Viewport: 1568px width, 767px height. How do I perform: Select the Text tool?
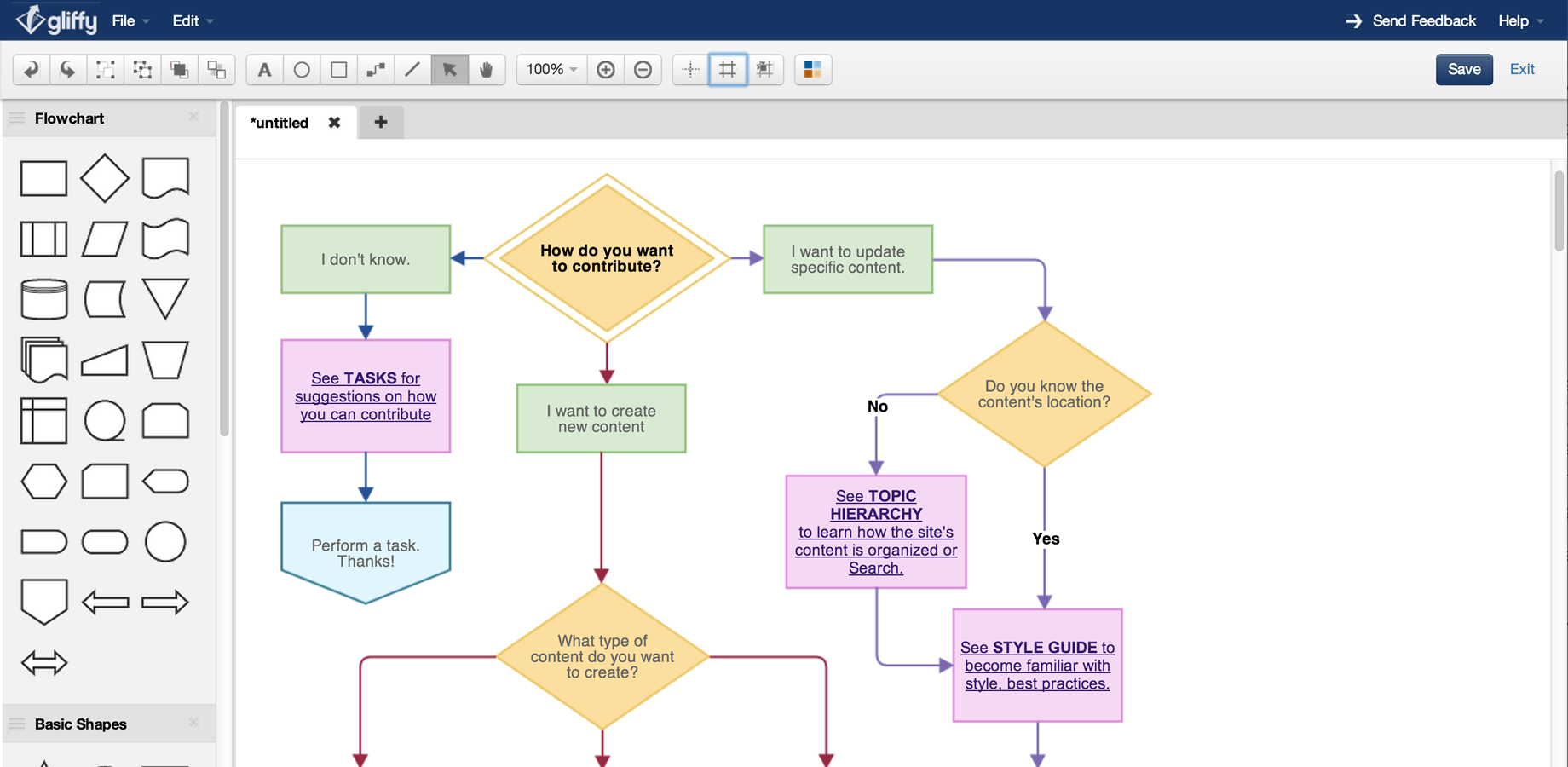265,70
